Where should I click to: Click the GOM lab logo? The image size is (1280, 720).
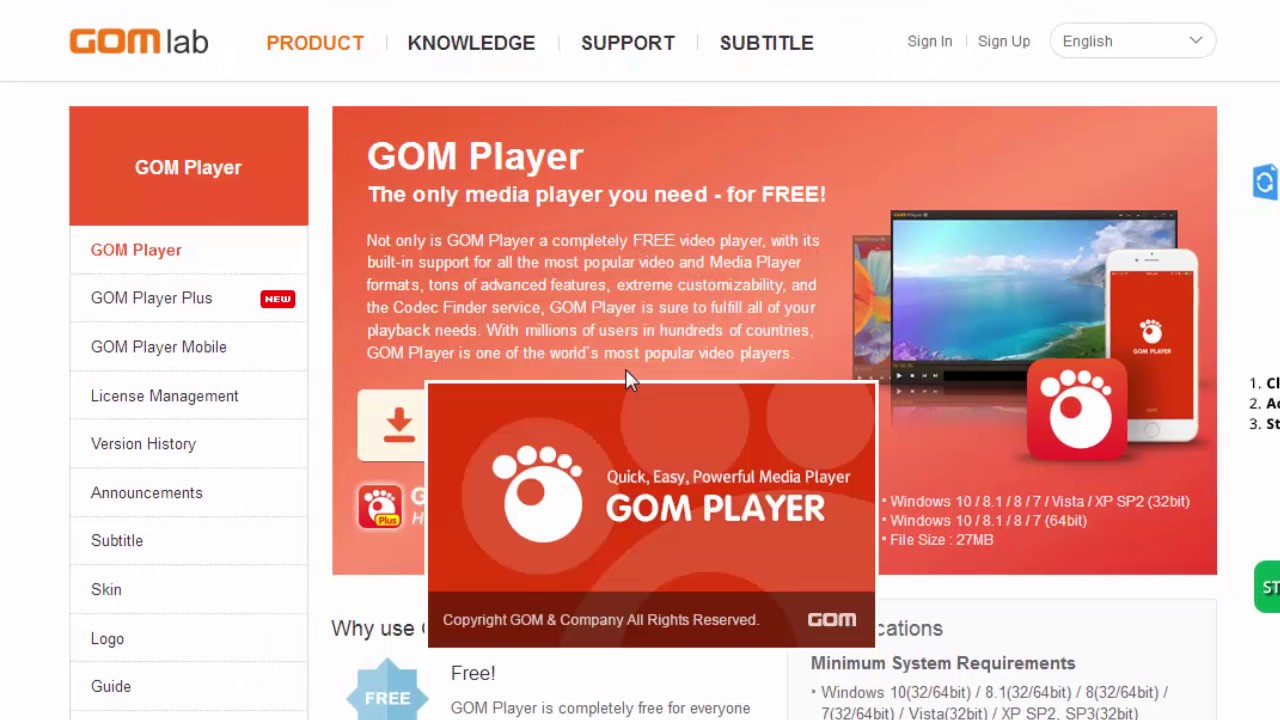[138, 41]
